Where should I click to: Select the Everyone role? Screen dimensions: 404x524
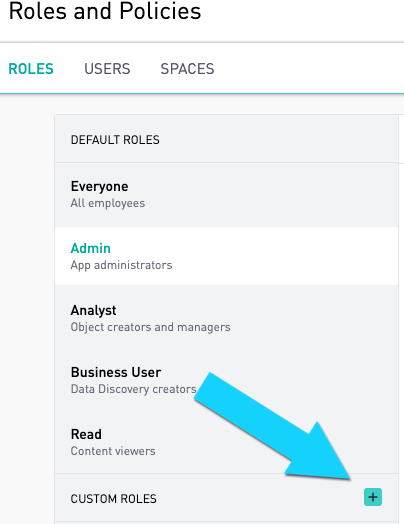[x=226, y=194]
